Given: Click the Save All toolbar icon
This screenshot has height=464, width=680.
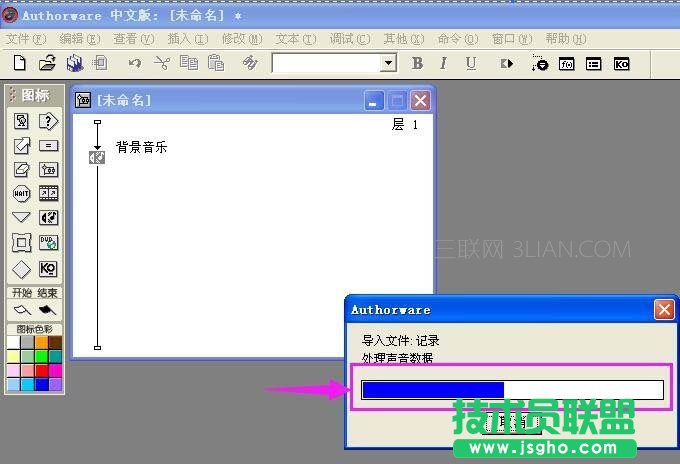Looking at the screenshot, I should coord(75,63).
